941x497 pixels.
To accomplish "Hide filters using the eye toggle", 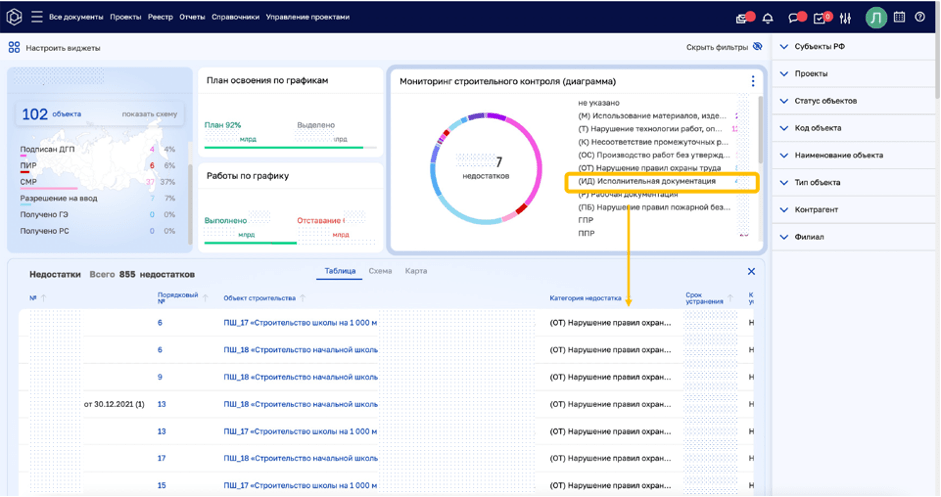I will click(757, 47).
